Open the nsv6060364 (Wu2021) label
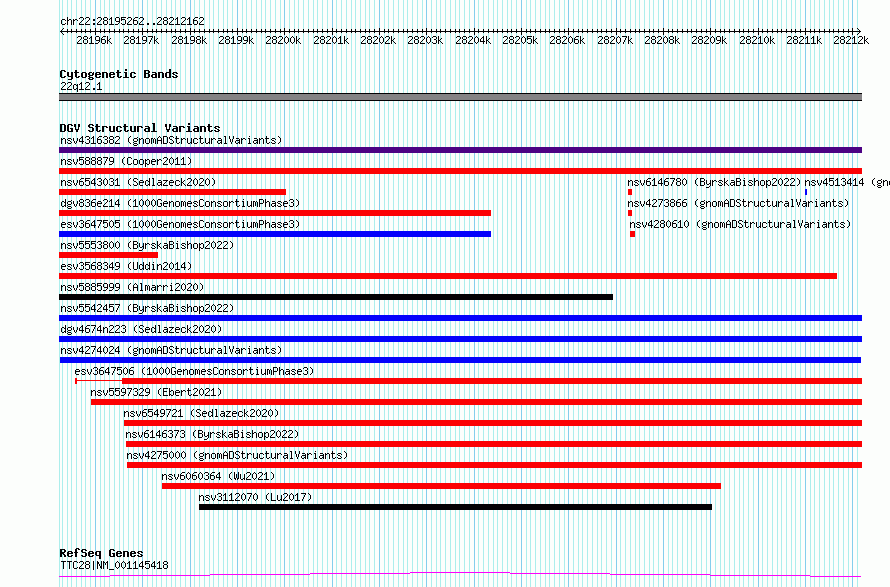The image size is (890, 587). (x=218, y=476)
